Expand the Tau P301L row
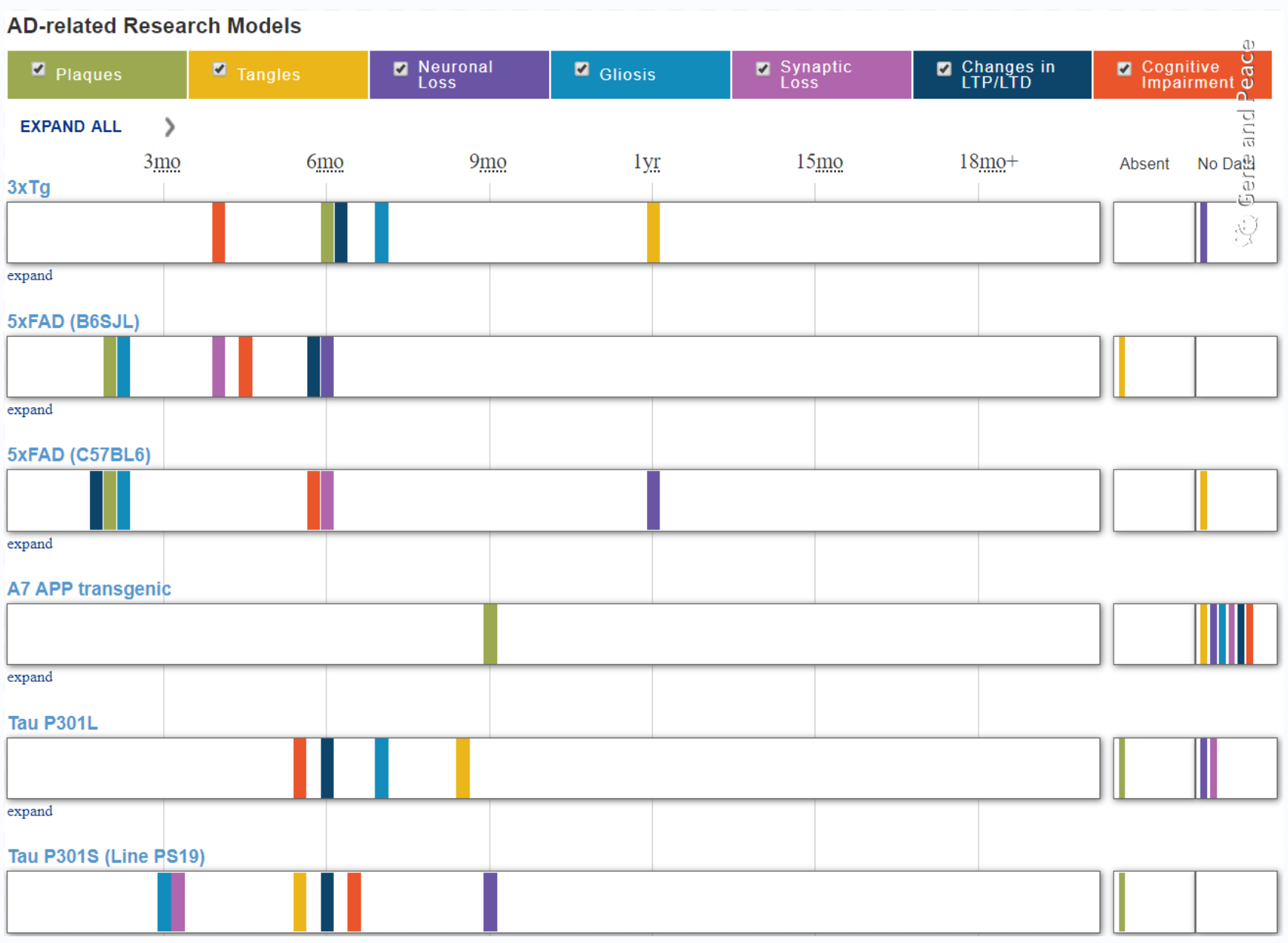 (30, 811)
